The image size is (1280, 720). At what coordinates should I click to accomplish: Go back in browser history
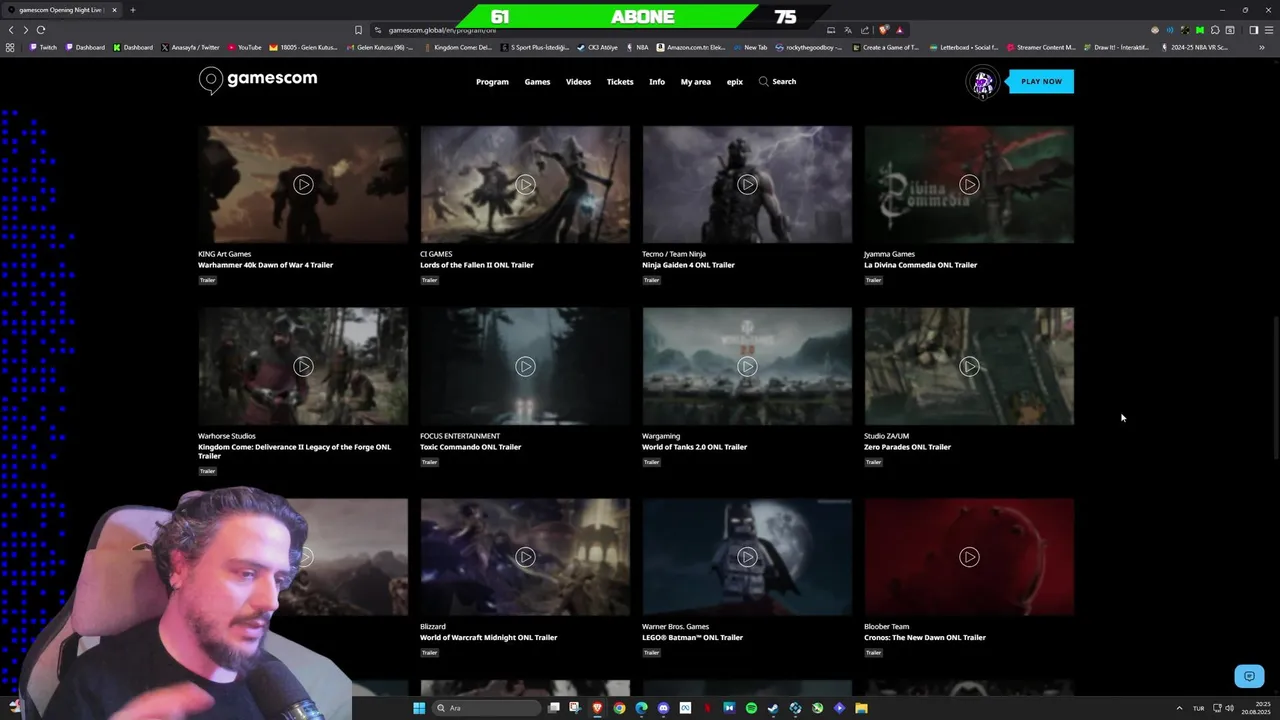pyautogui.click(x=11, y=30)
